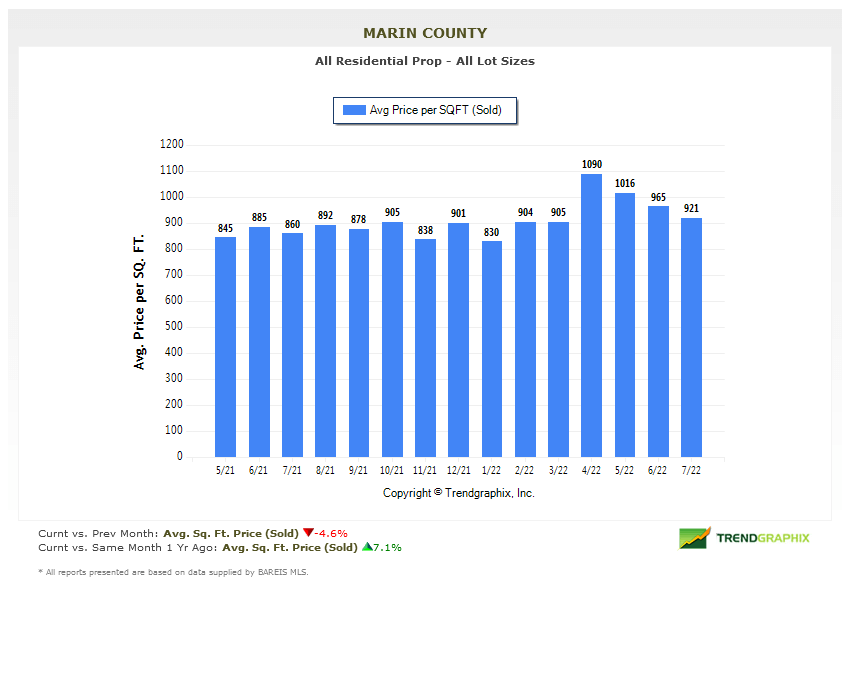This screenshot has height=700, width=850.
Task: Select the 5/21 bar showing 845
Action: pyautogui.click(x=226, y=347)
